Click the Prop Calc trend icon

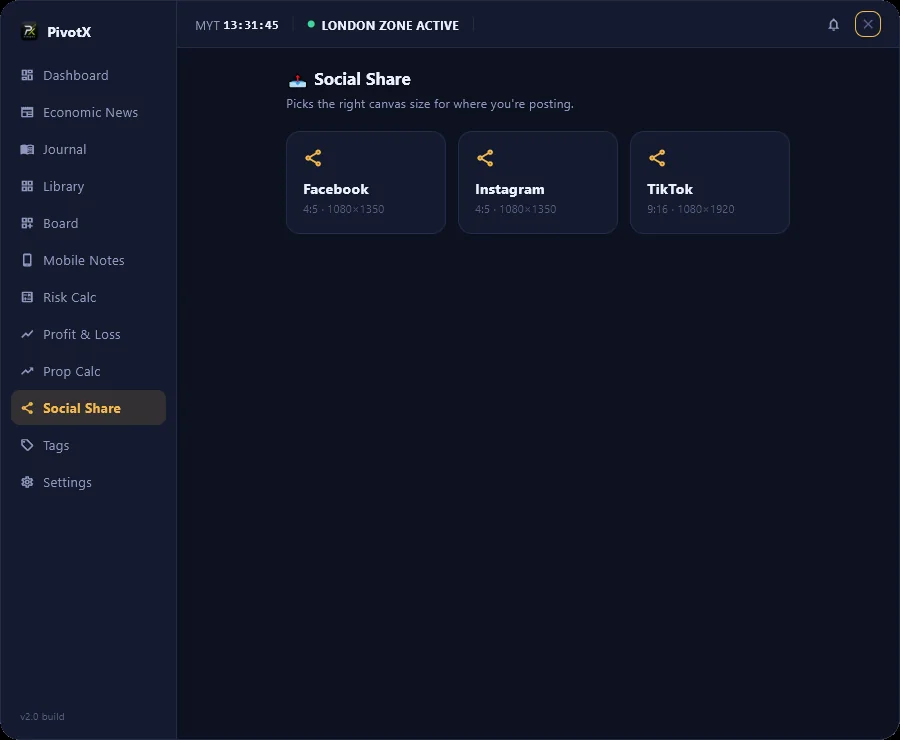27,371
